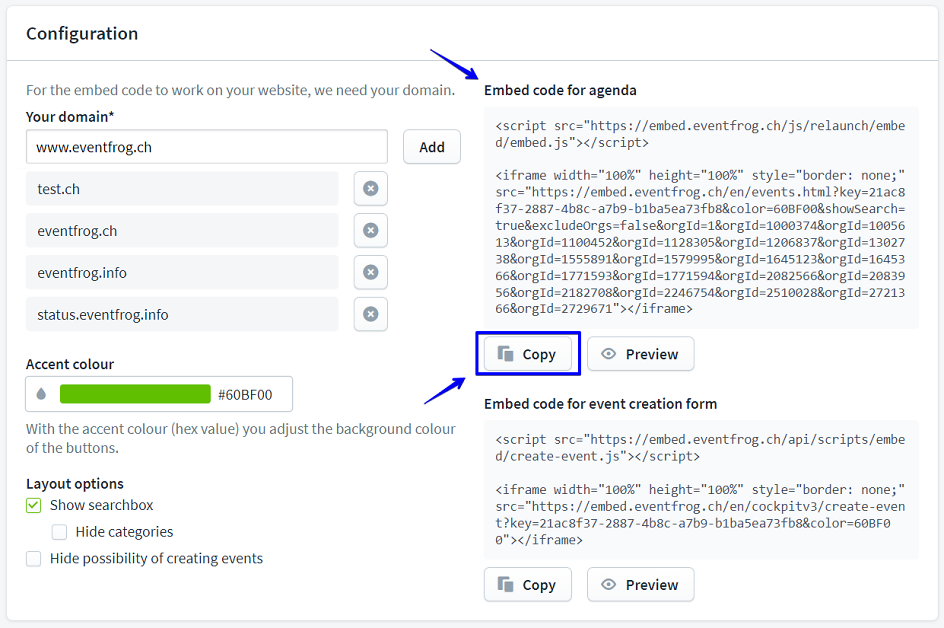Delete the eventfrog.ch domain from list
The image size is (944, 628).
[x=370, y=231]
